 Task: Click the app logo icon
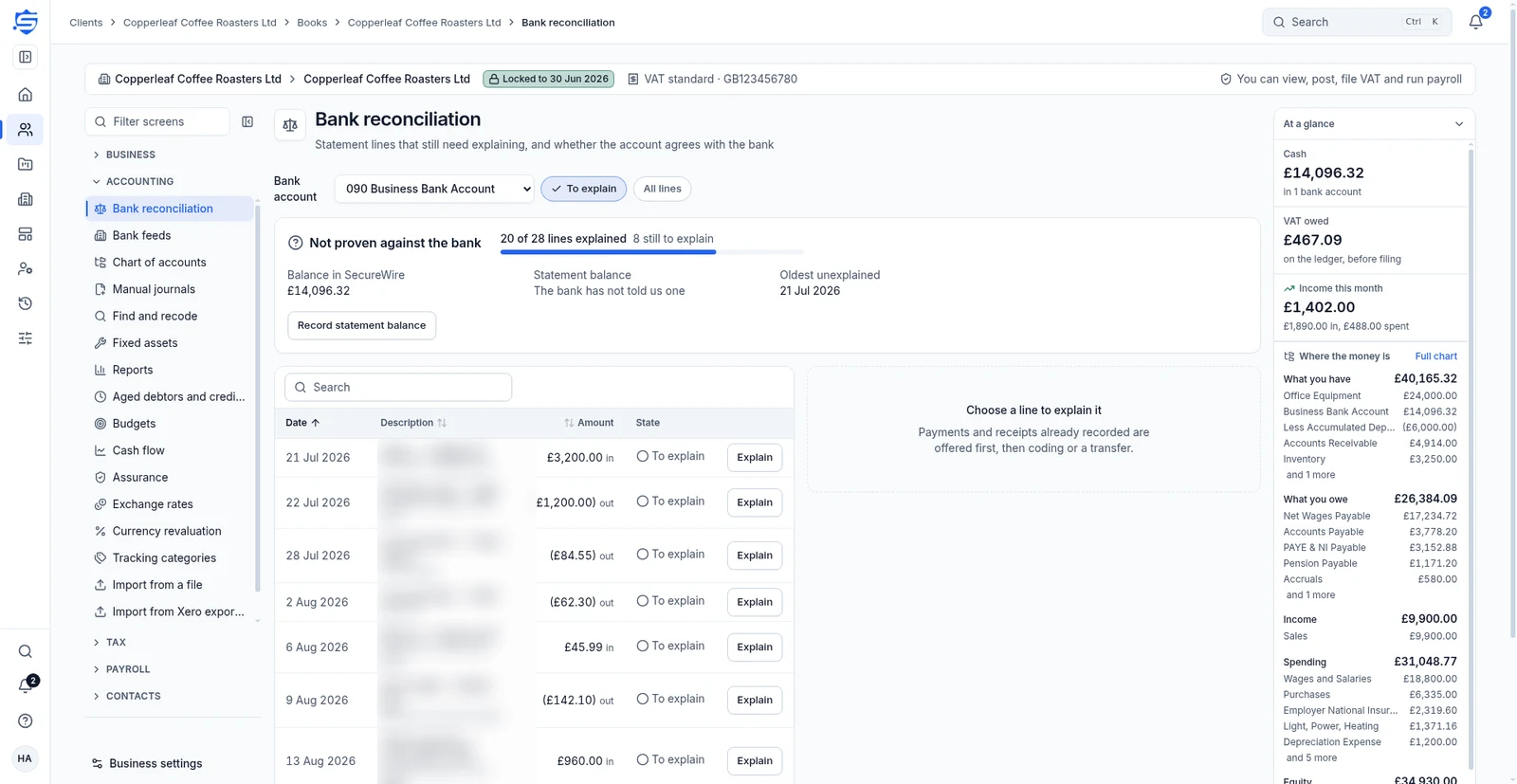[x=26, y=21]
